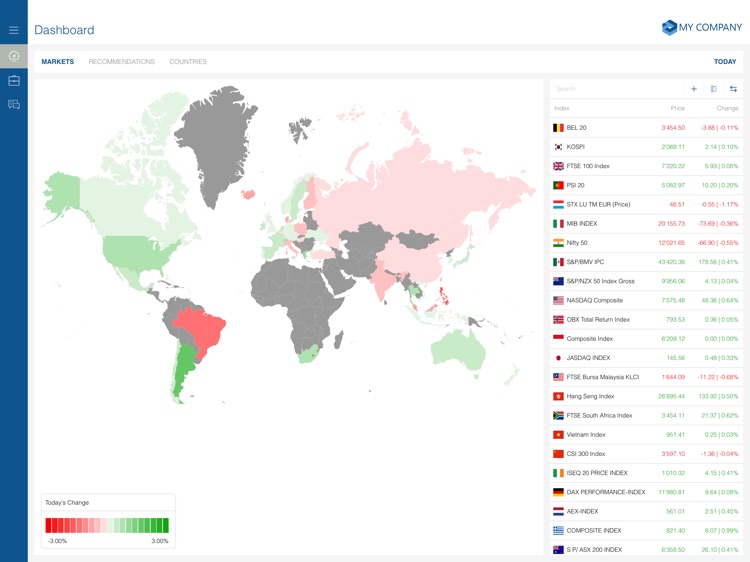Click the Japan flag beside JASDAQ INDEX
750x562 pixels.
click(x=558, y=358)
